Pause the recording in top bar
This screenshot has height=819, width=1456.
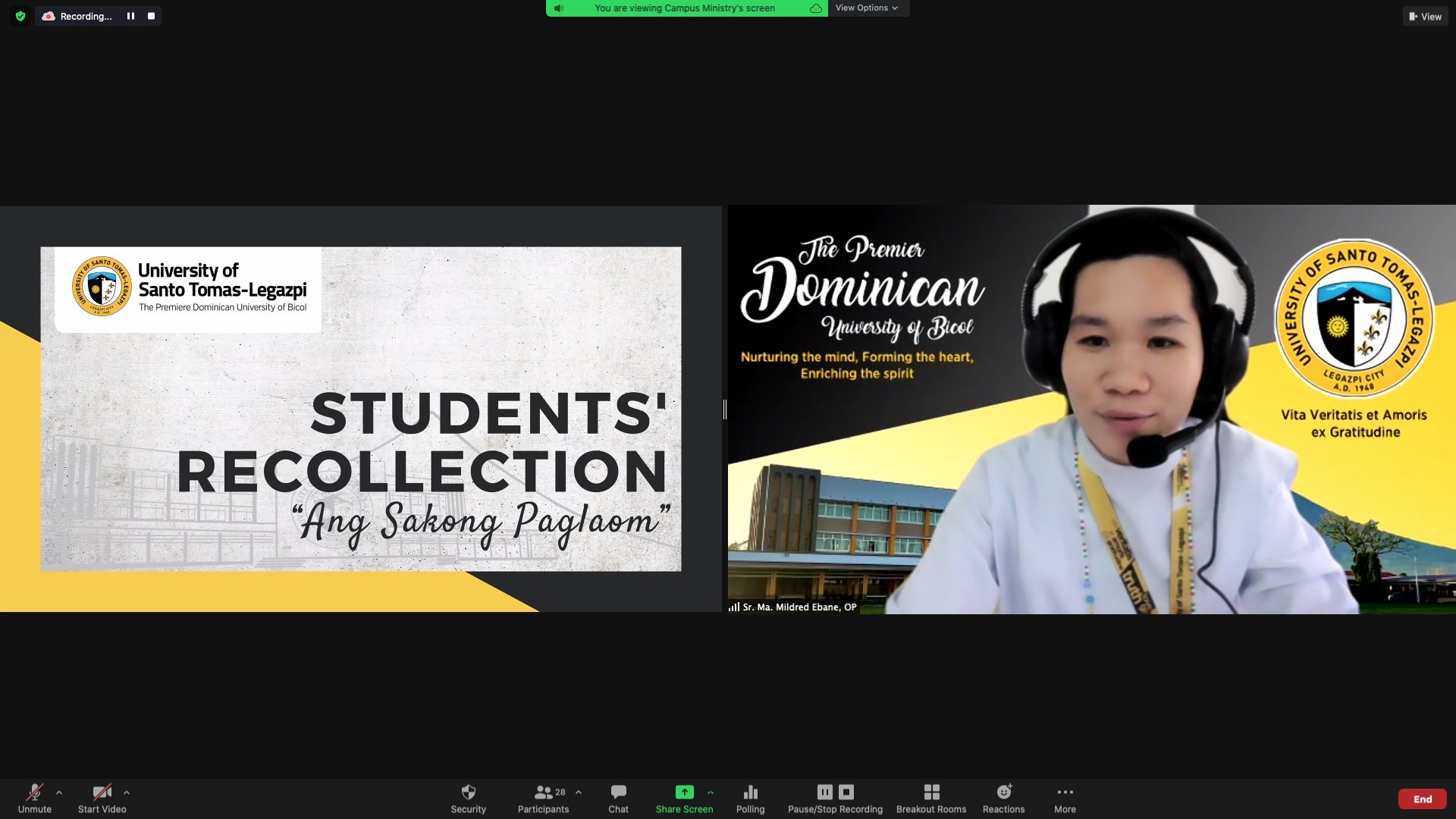(x=130, y=16)
